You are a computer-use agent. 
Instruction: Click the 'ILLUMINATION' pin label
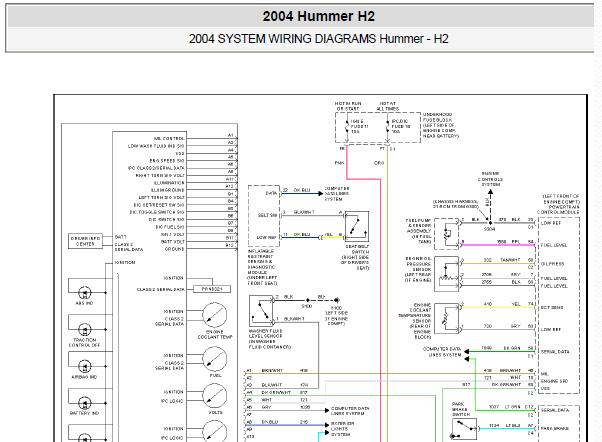coord(169,183)
